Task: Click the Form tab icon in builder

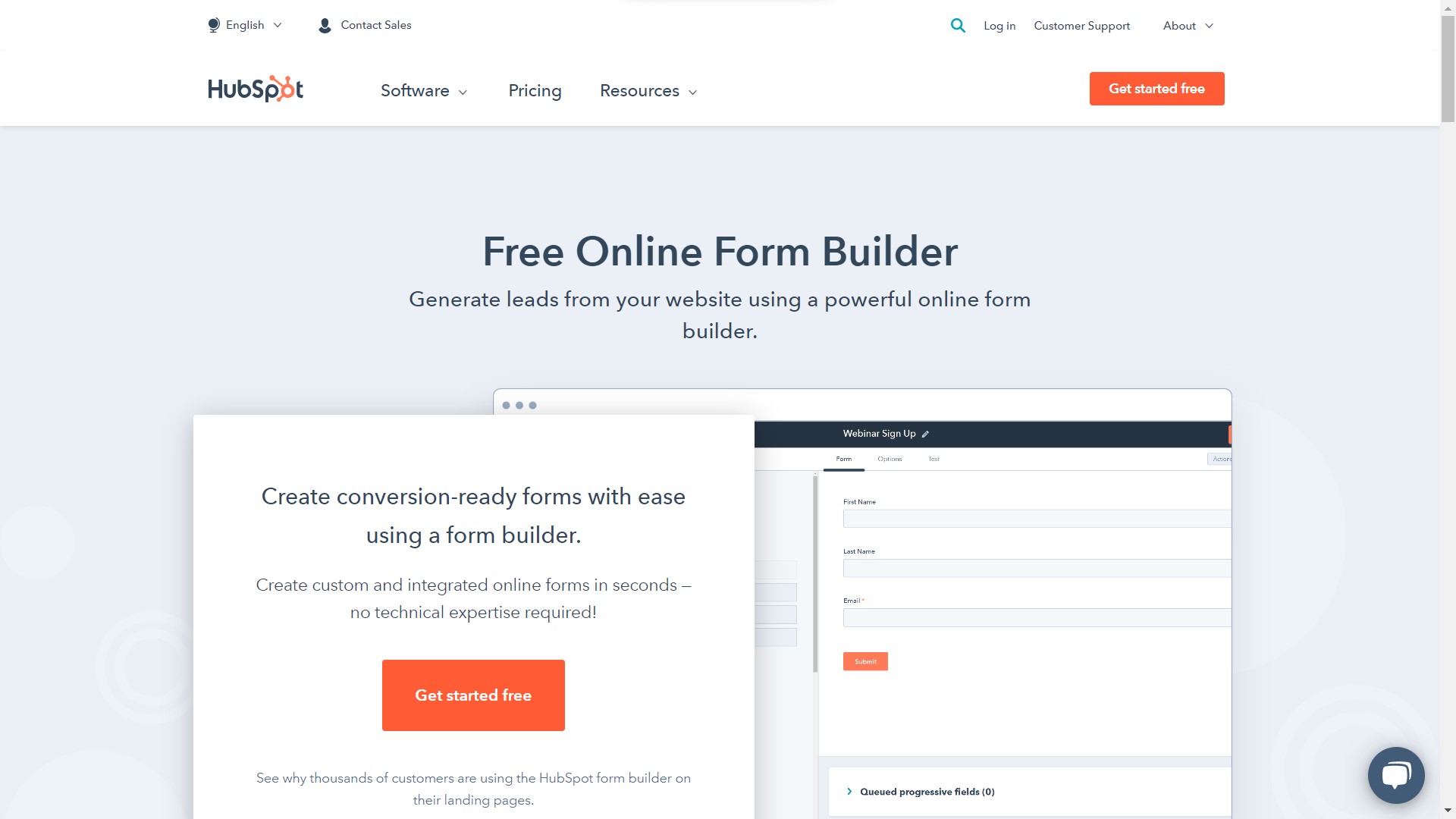Action: coord(844,459)
